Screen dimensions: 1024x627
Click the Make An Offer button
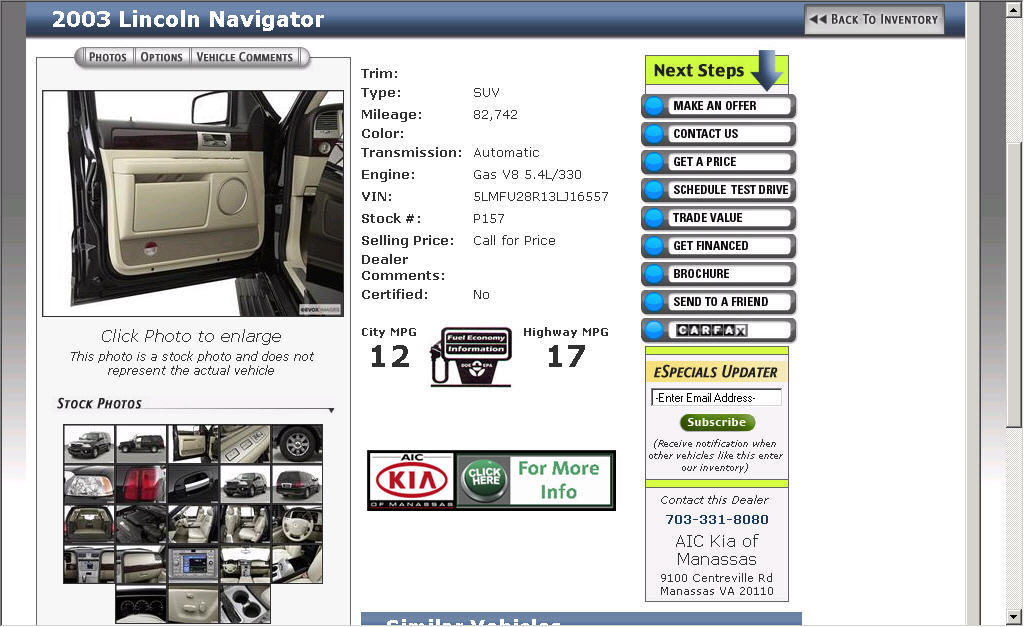pyautogui.click(x=718, y=106)
